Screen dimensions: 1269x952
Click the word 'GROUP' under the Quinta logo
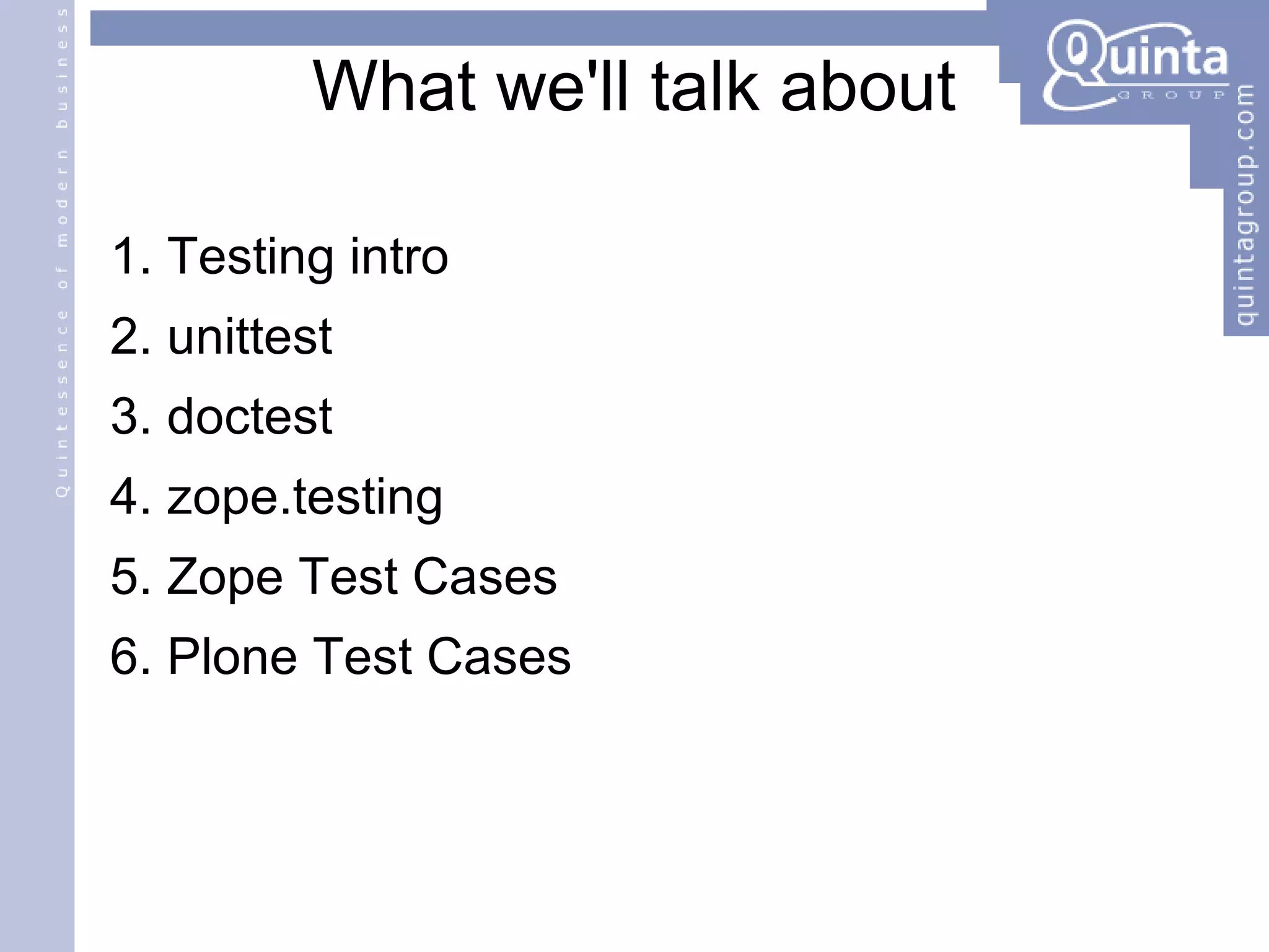[x=1170, y=95]
